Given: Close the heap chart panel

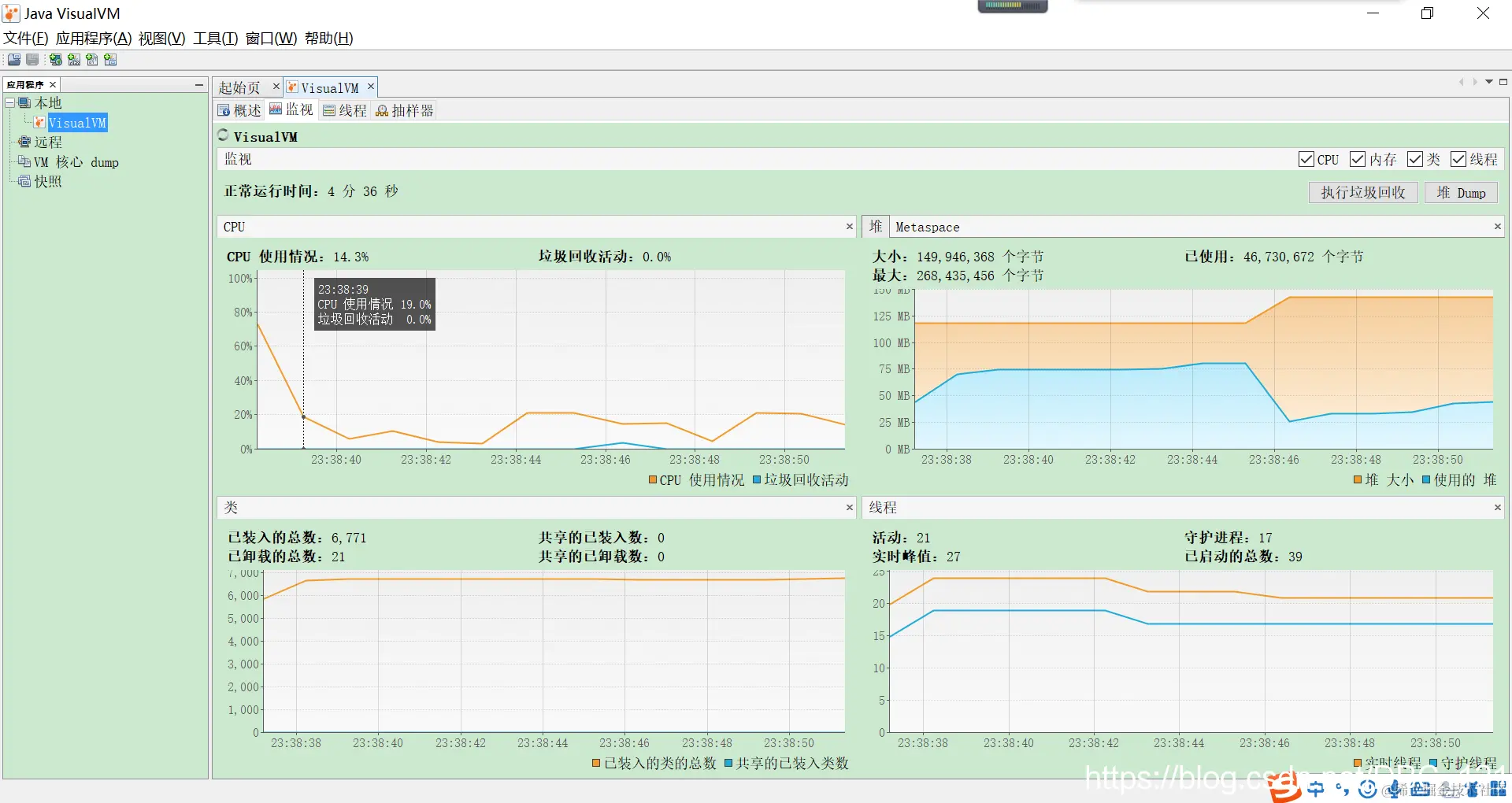Looking at the screenshot, I should pos(1498,227).
